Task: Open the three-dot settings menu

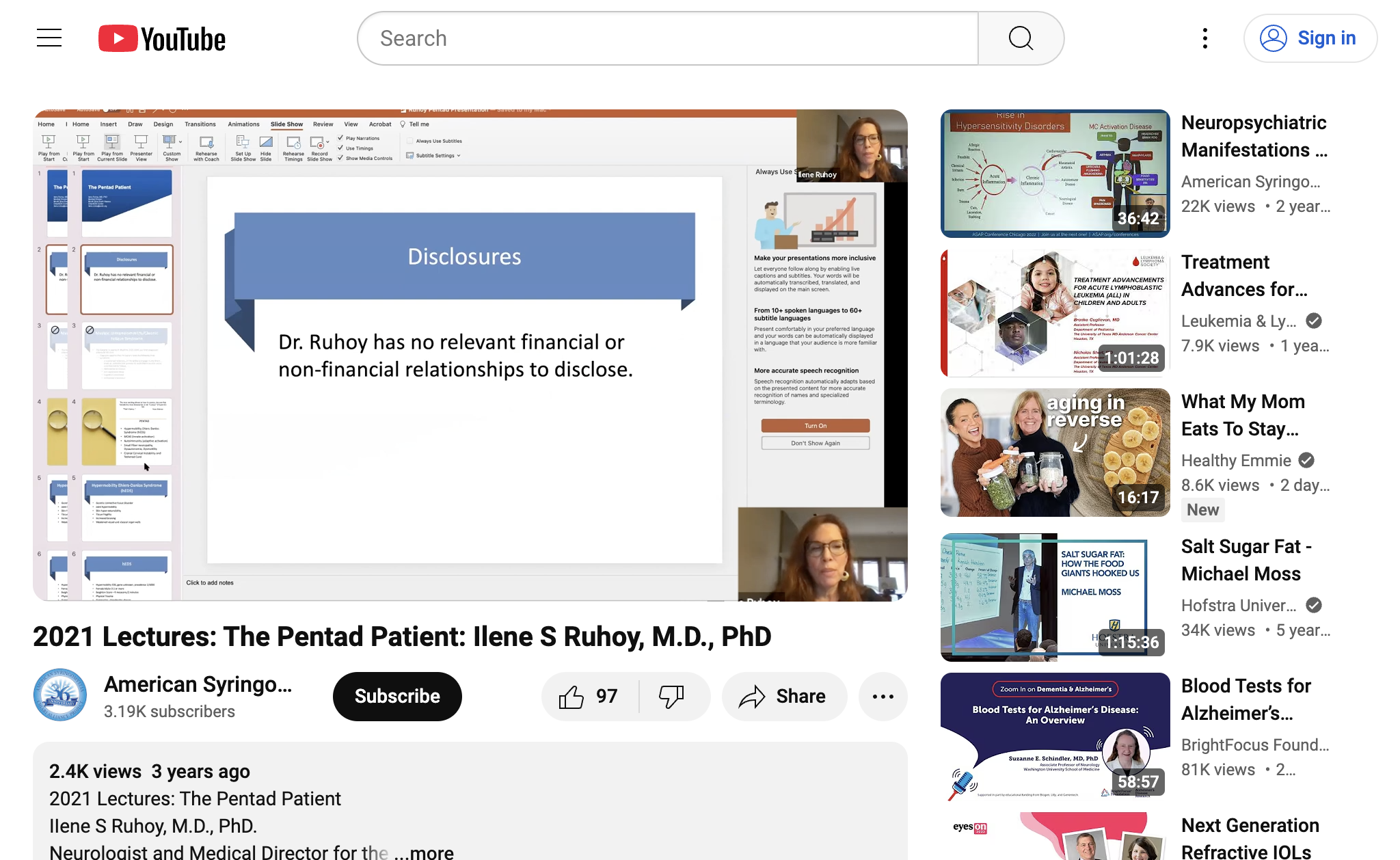Action: point(1205,38)
